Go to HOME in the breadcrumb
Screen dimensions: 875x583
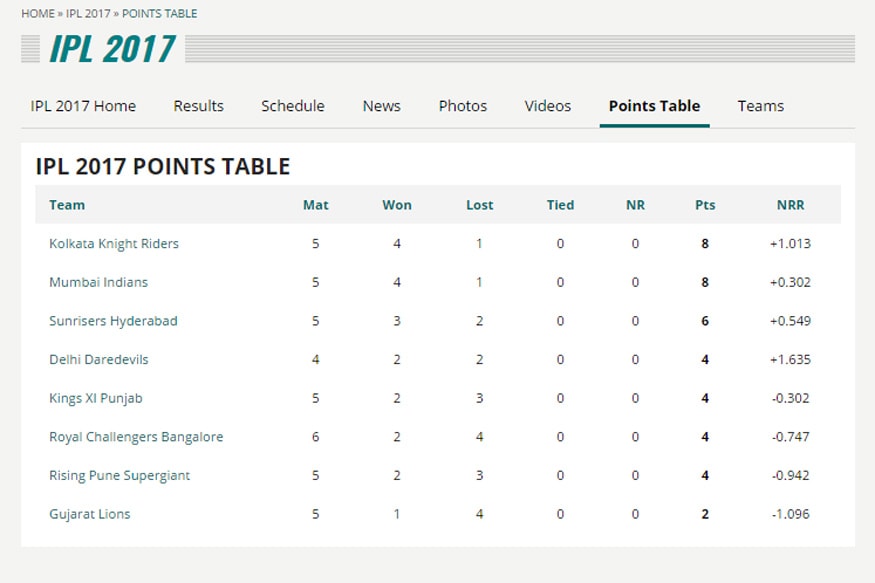pyautogui.click(x=37, y=13)
